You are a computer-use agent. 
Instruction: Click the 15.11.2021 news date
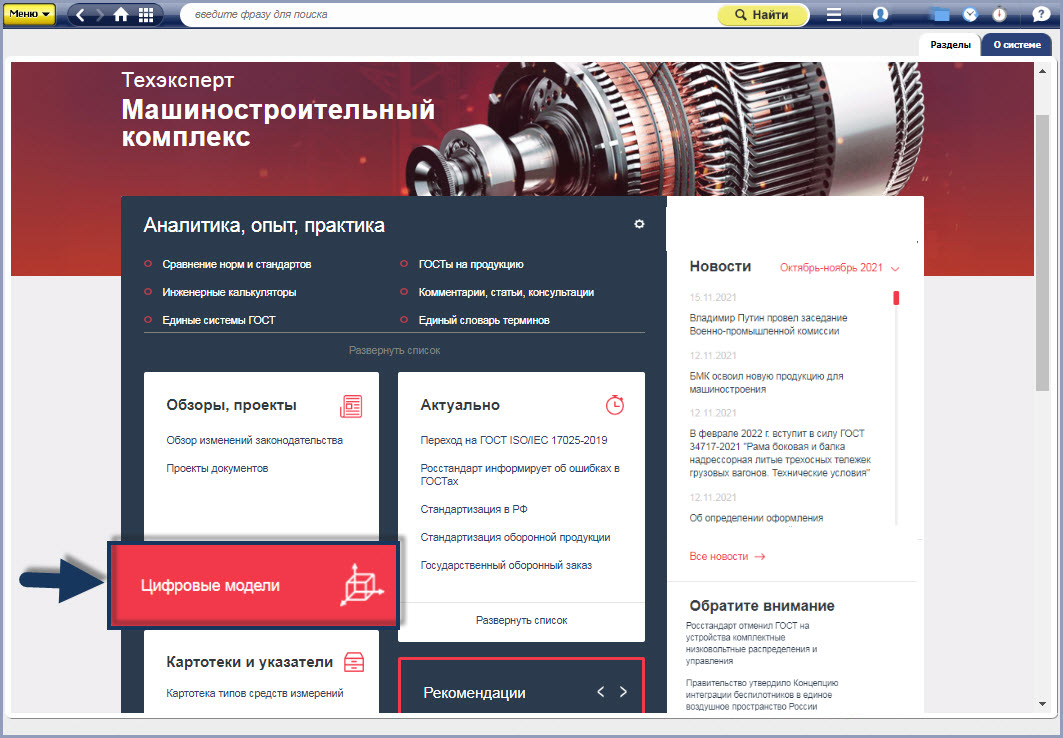(x=713, y=298)
